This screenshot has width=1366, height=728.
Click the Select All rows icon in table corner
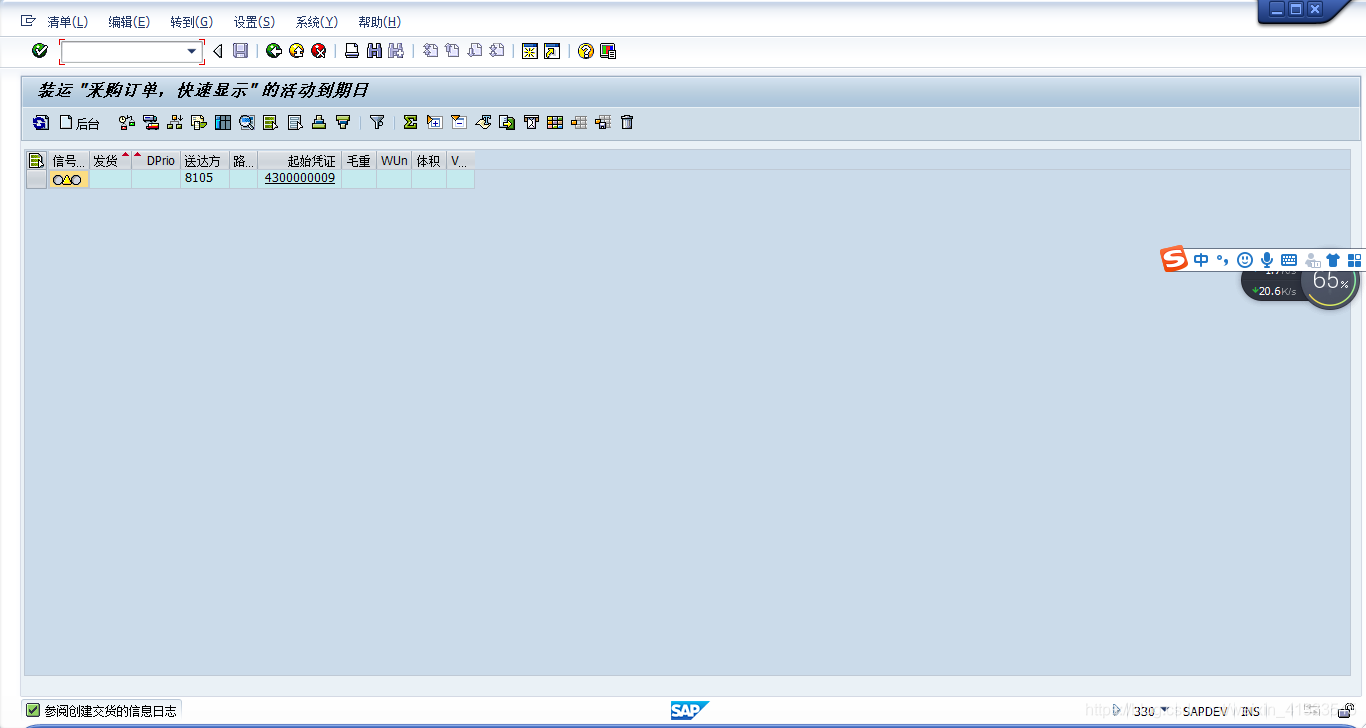[x=36, y=160]
